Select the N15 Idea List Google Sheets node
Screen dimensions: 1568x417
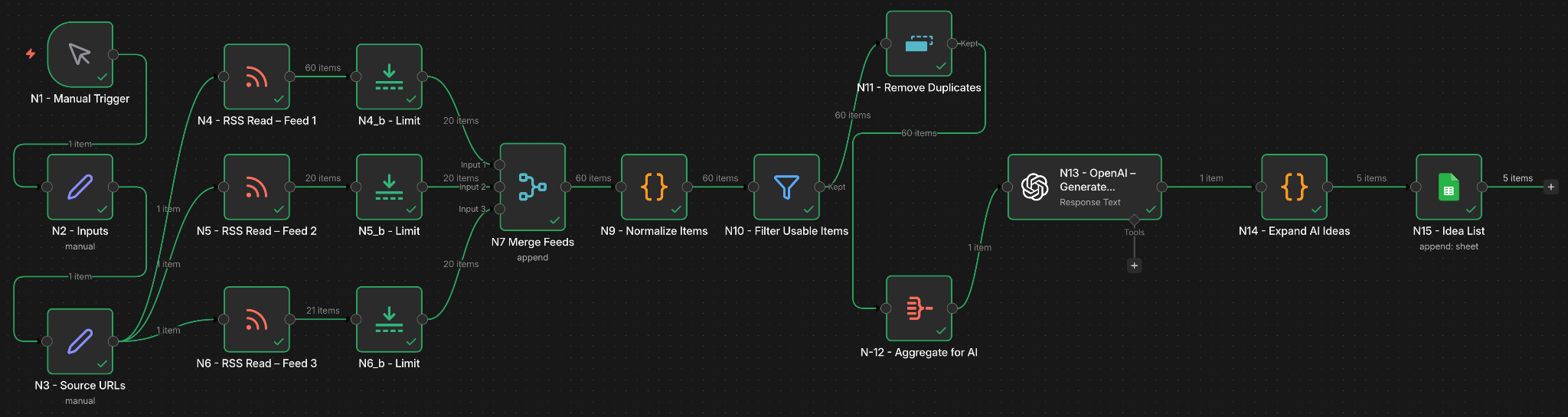[x=1449, y=187]
